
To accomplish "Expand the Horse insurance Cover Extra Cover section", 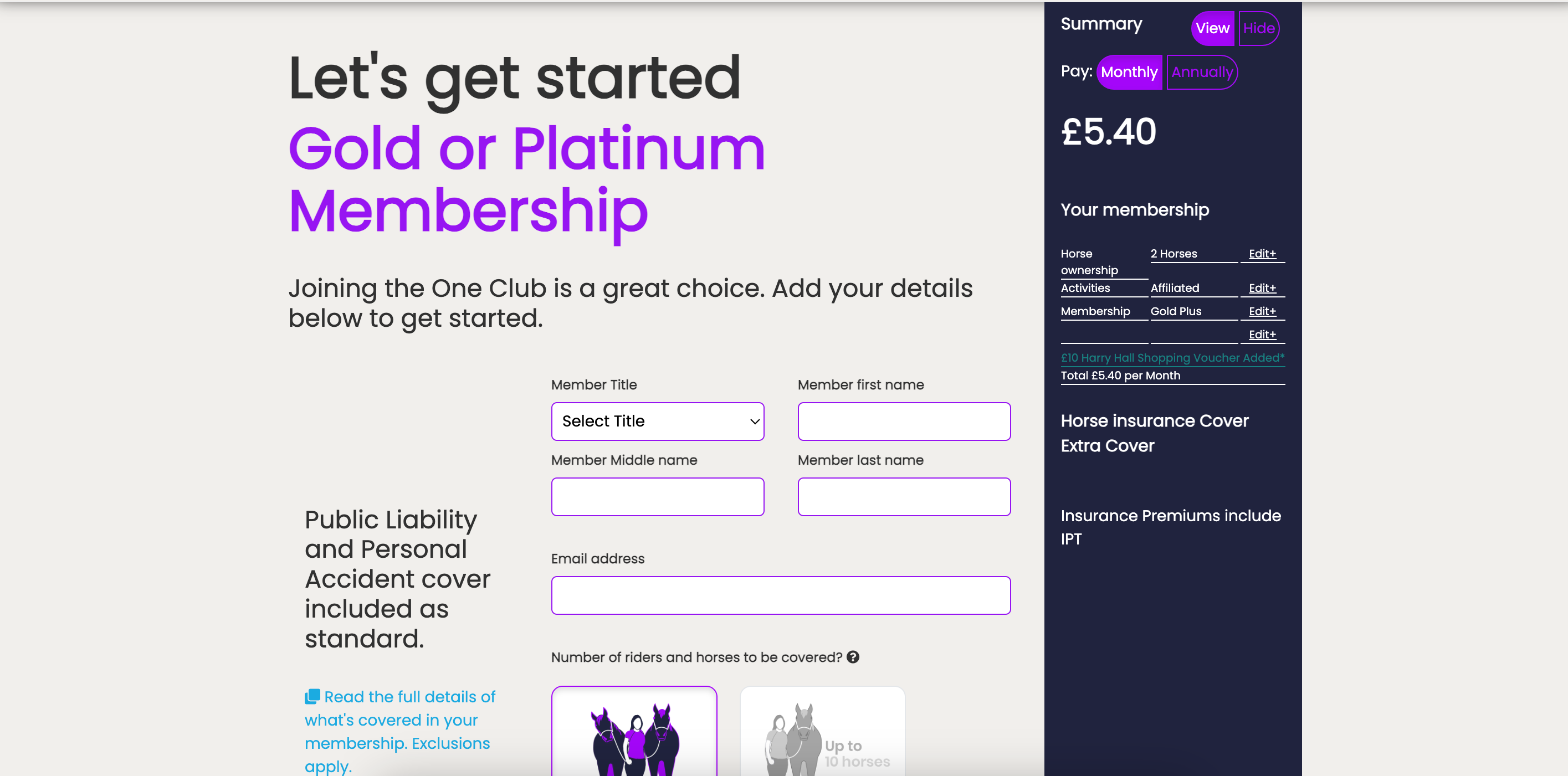I will [x=1154, y=433].
